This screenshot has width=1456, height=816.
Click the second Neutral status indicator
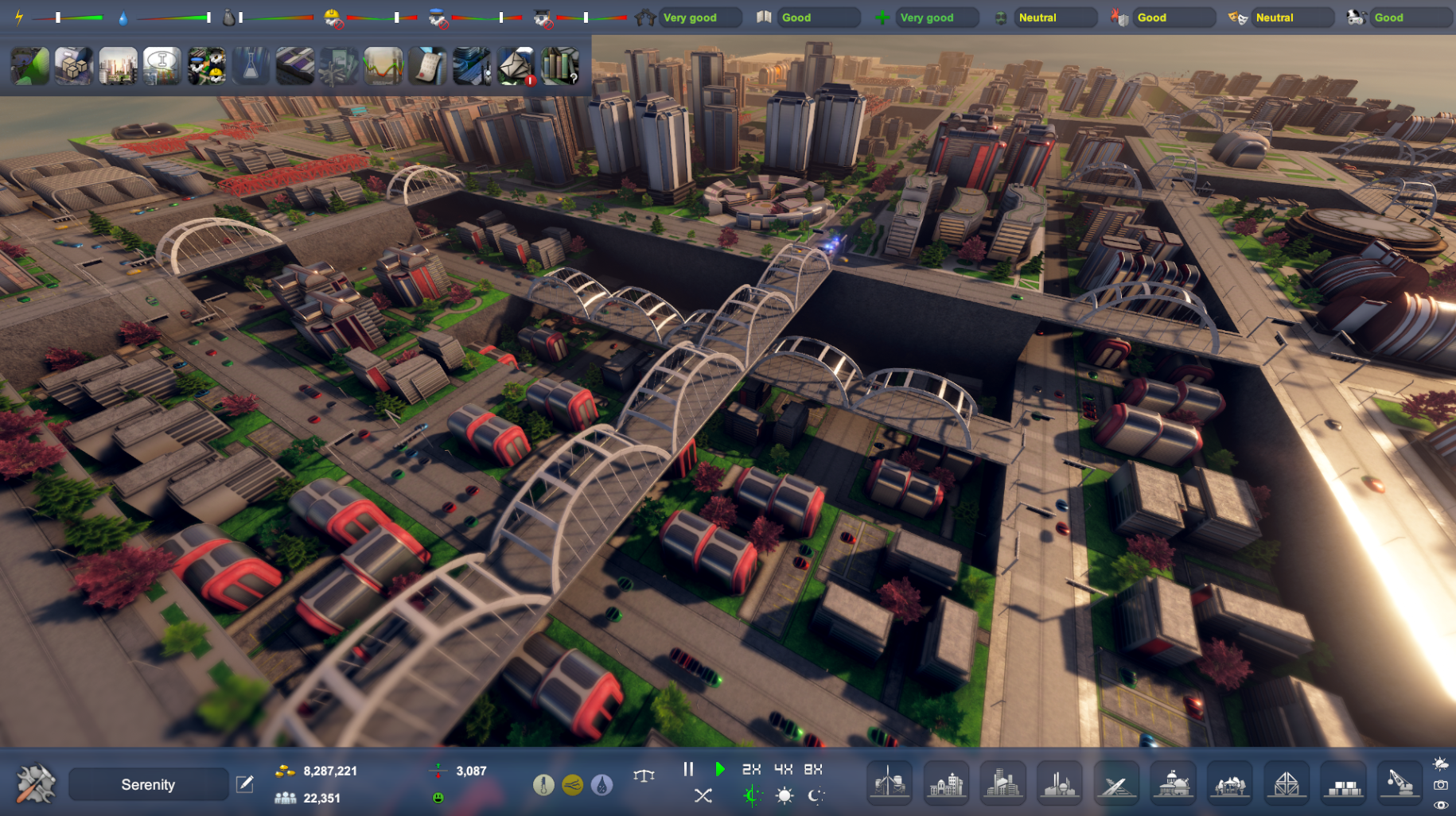(1292, 17)
